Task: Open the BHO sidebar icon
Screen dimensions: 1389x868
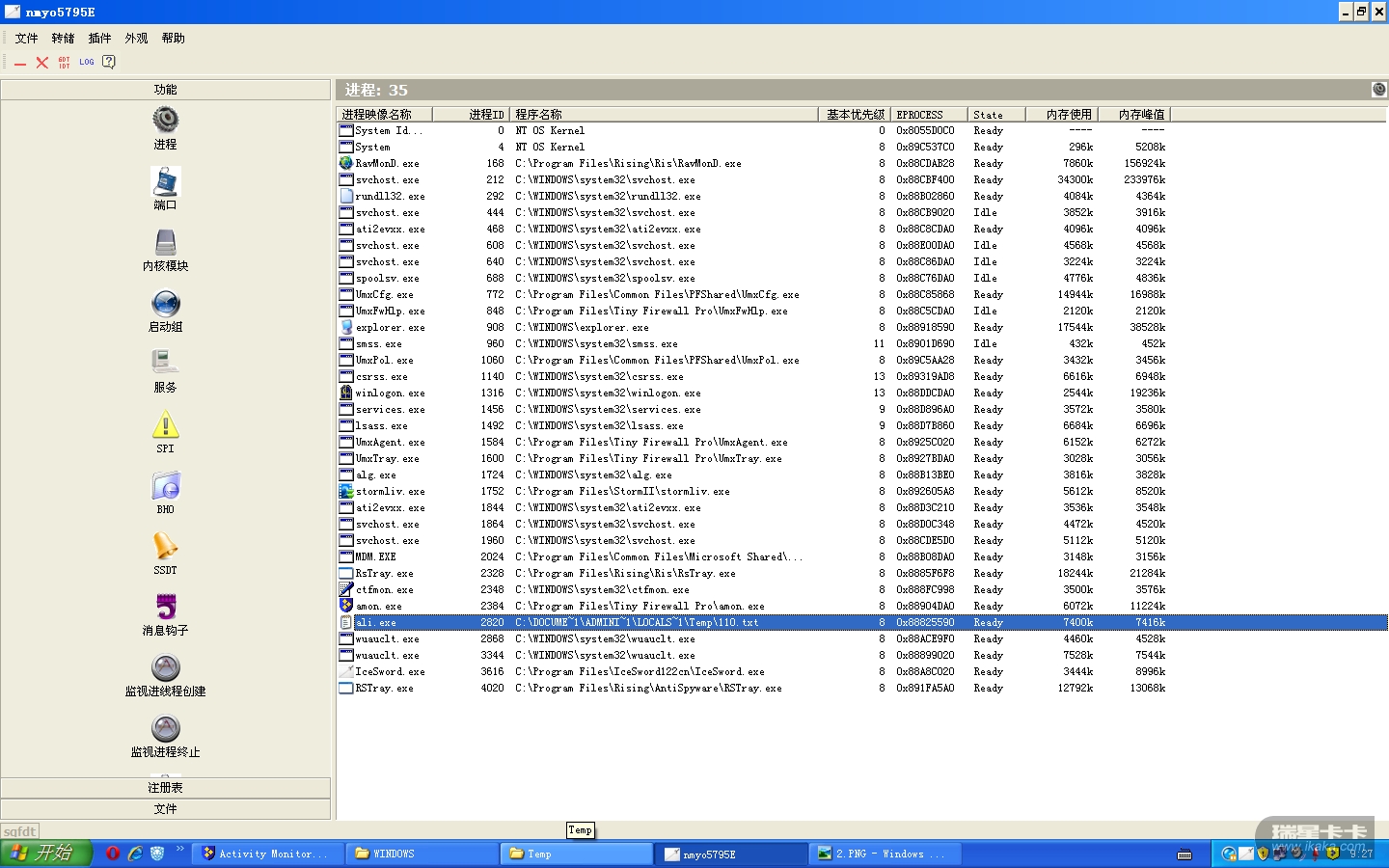Action: pos(166,485)
